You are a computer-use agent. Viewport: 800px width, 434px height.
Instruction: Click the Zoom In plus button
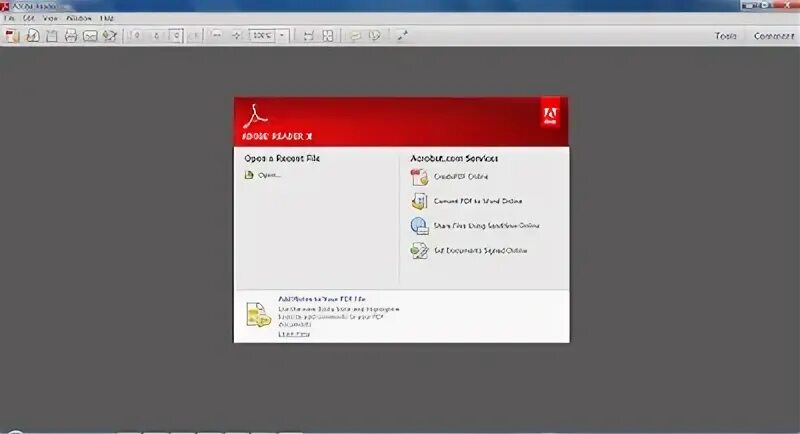point(236,35)
